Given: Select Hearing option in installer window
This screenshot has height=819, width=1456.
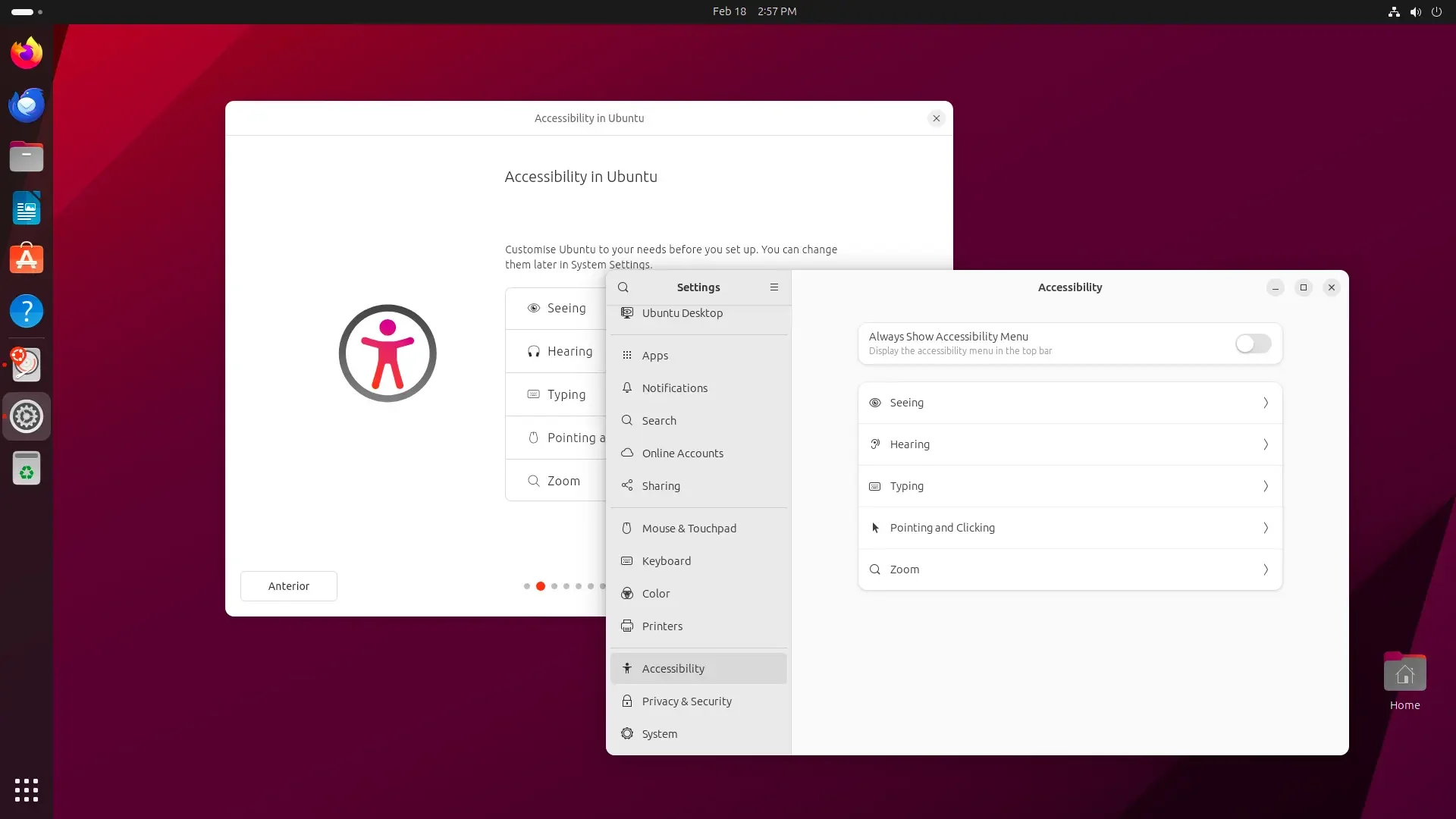Looking at the screenshot, I should click(556, 352).
